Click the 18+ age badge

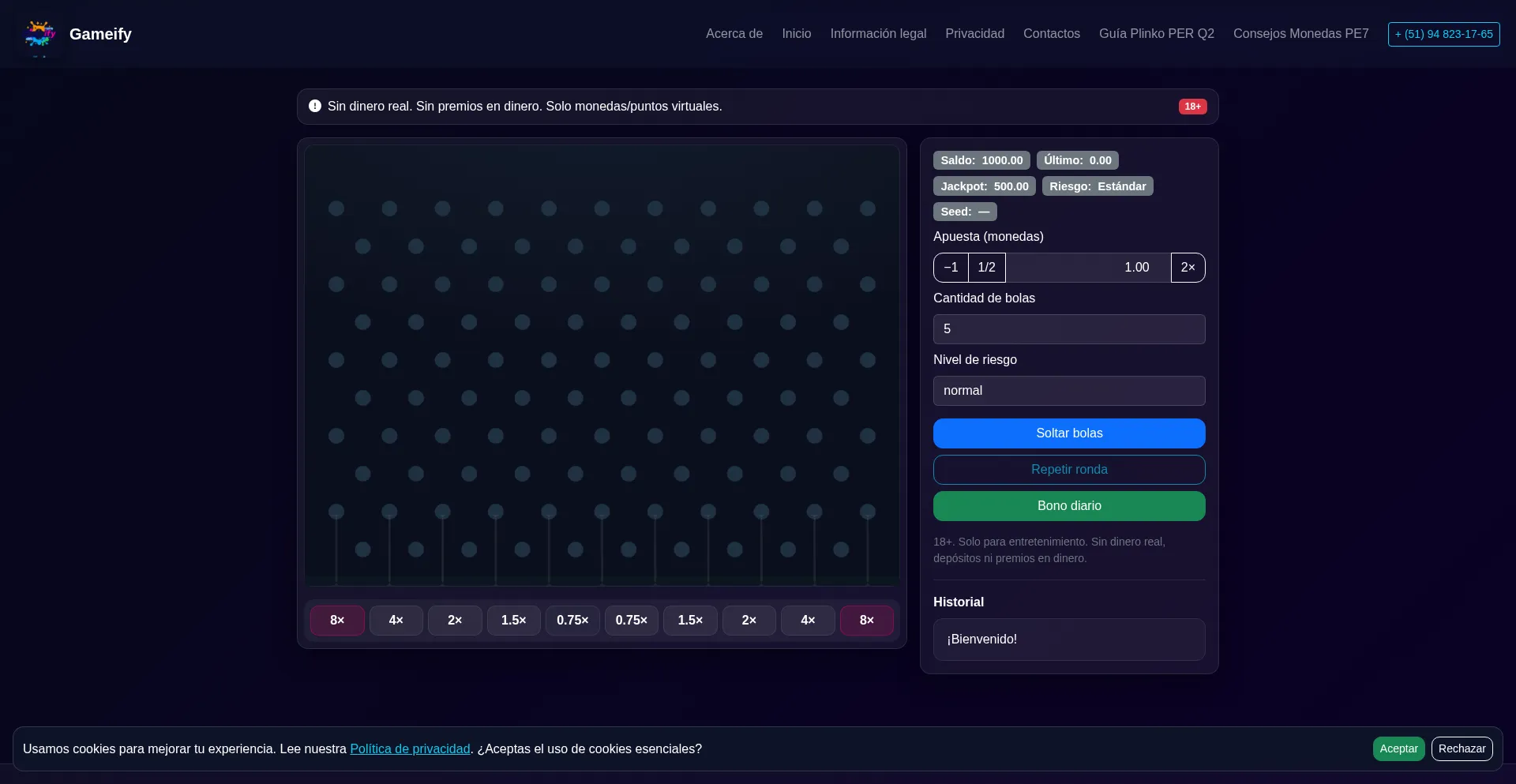click(x=1192, y=106)
